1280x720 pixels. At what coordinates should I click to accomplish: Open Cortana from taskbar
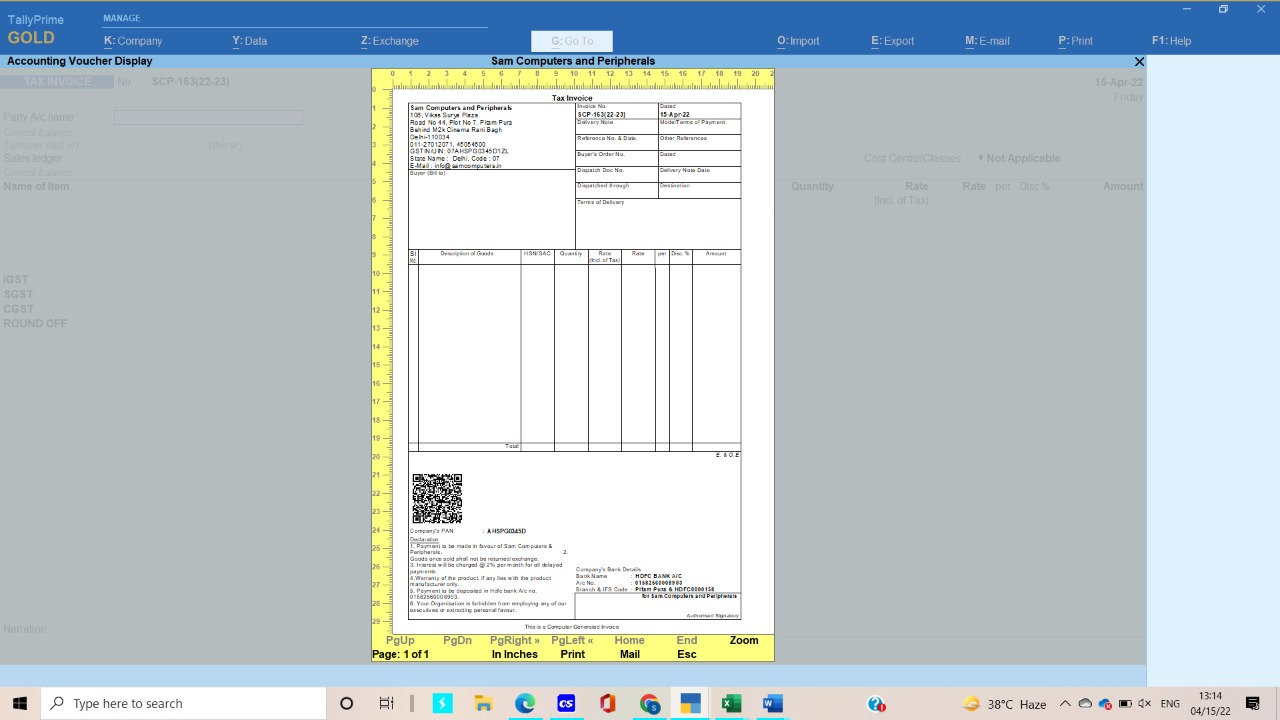pos(346,703)
